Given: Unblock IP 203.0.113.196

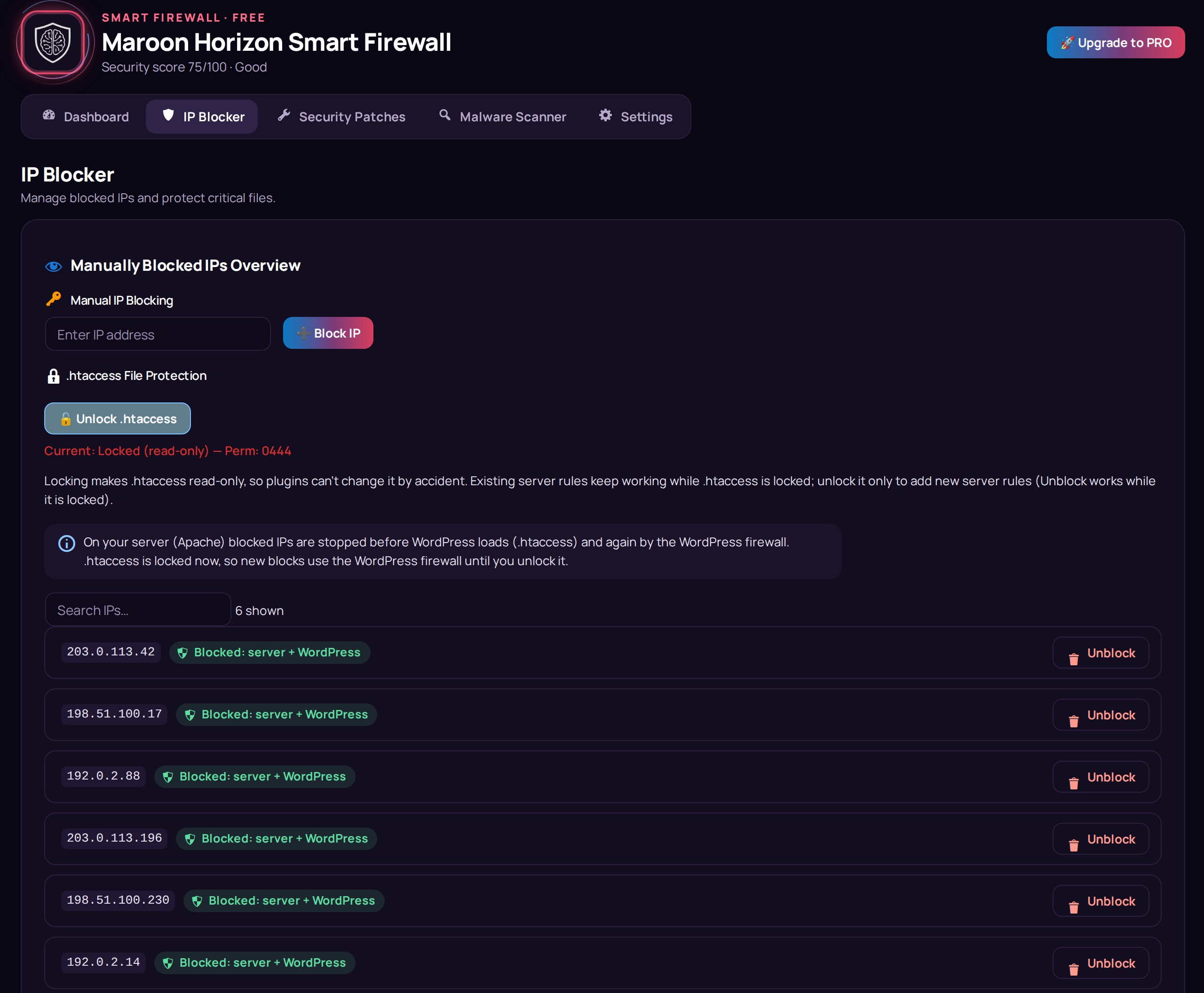Looking at the screenshot, I should pyautogui.click(x=1101, y=839).
